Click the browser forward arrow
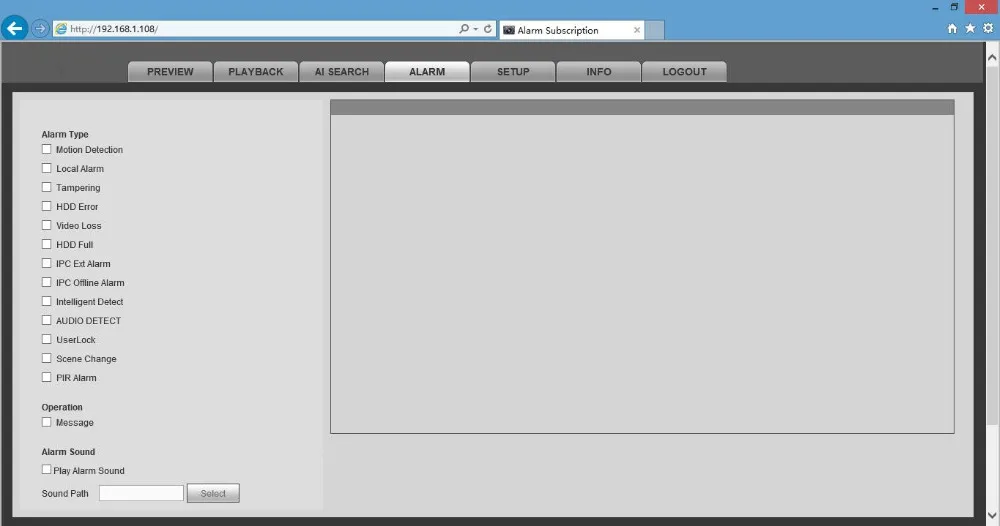The height and width of the screenshot is (526, 1000). pos(40,29)
